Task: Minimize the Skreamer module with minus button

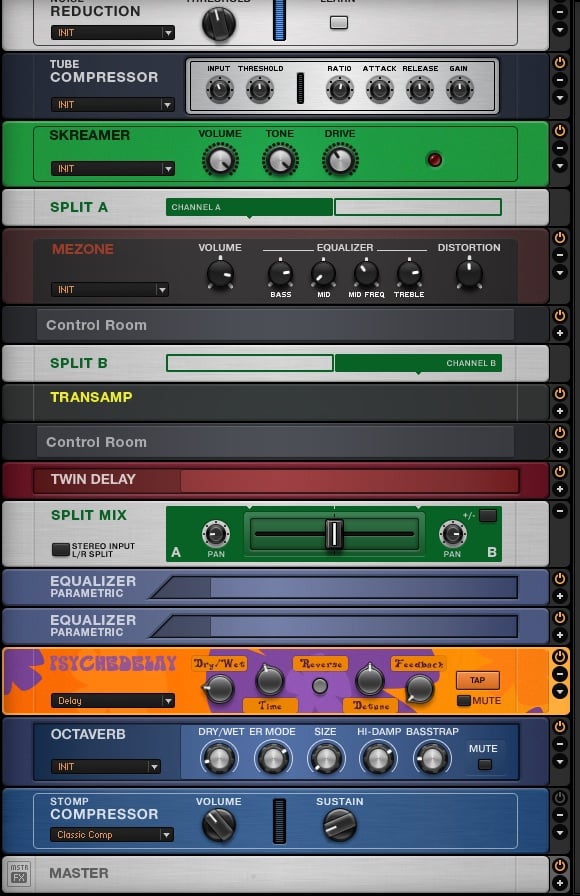Action: click(x=560, y=148)
